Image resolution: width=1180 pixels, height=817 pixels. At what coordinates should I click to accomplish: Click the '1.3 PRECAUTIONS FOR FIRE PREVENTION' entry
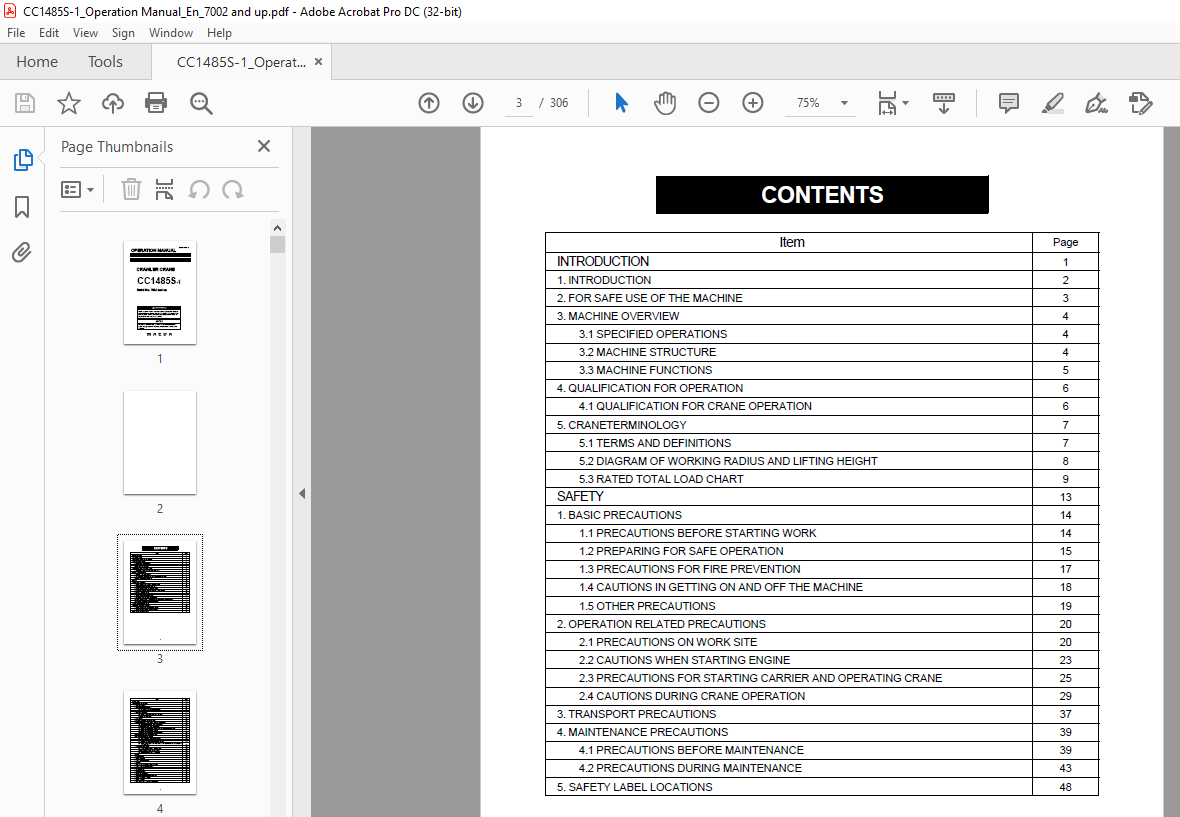click(x=689, y=569)
